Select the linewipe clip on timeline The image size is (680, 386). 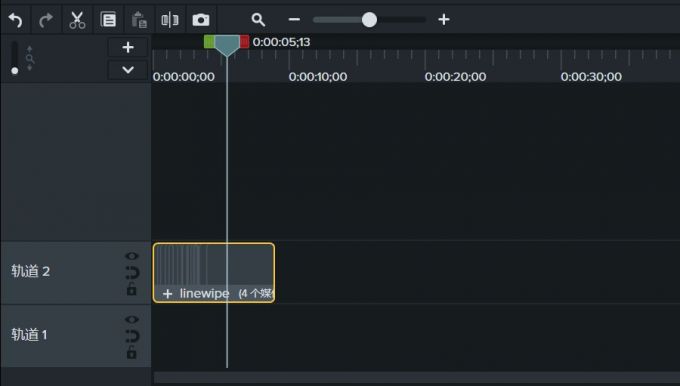214,273
